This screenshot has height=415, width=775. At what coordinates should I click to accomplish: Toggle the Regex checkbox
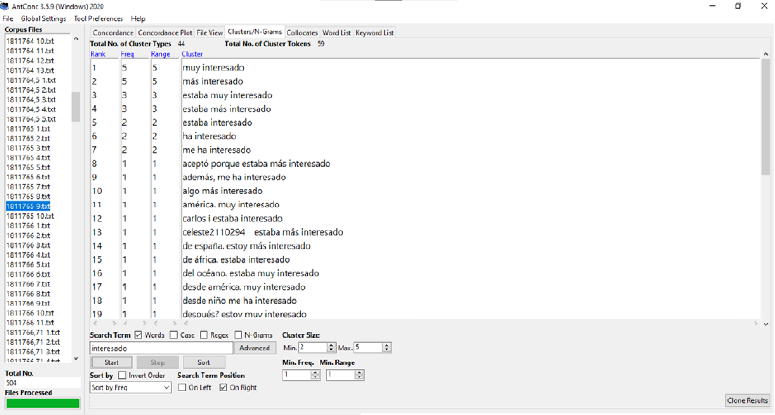coord(204,335)
